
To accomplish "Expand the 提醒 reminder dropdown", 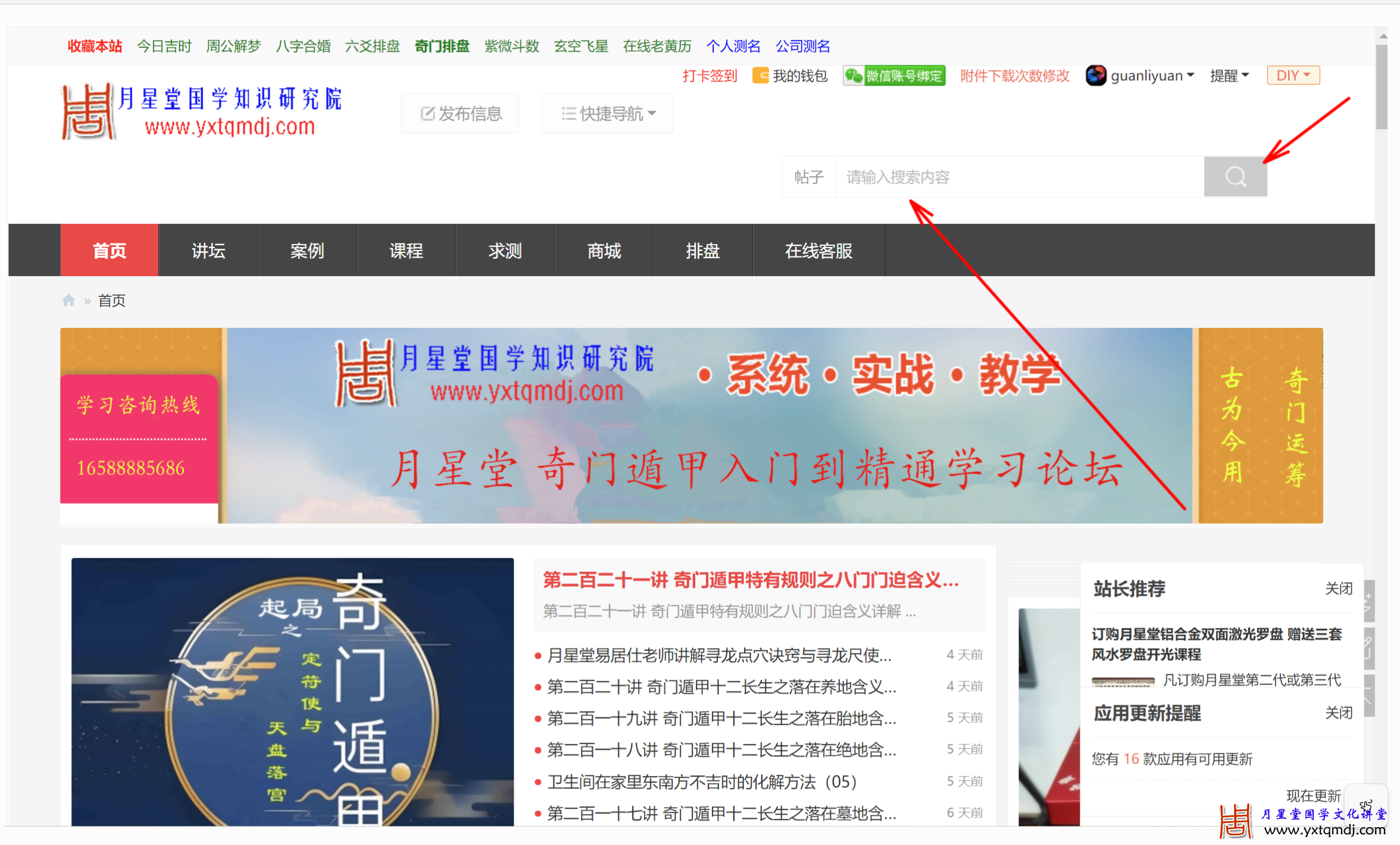I will point(1229,76).
